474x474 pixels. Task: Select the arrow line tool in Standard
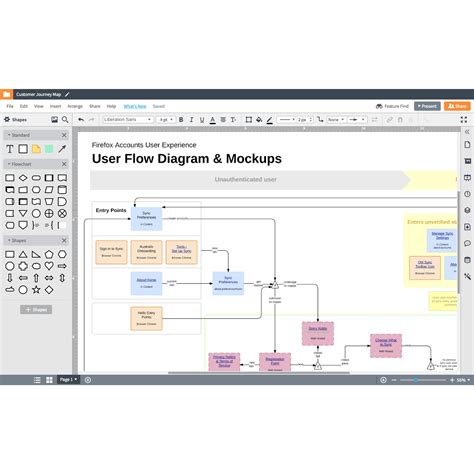pyautogui.click(x=62, y=149)
